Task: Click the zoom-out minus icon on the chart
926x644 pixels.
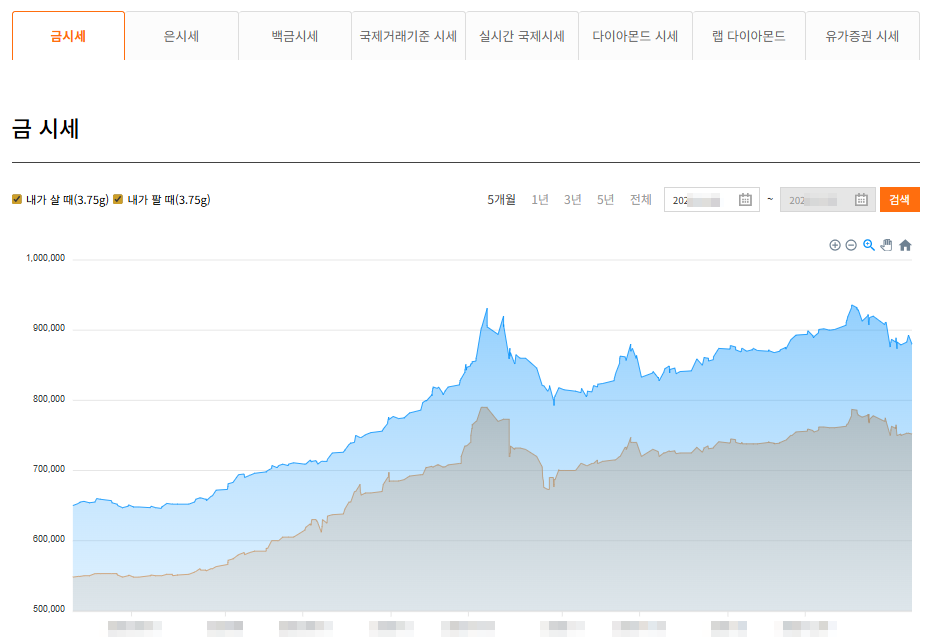Action: [850, 245]
